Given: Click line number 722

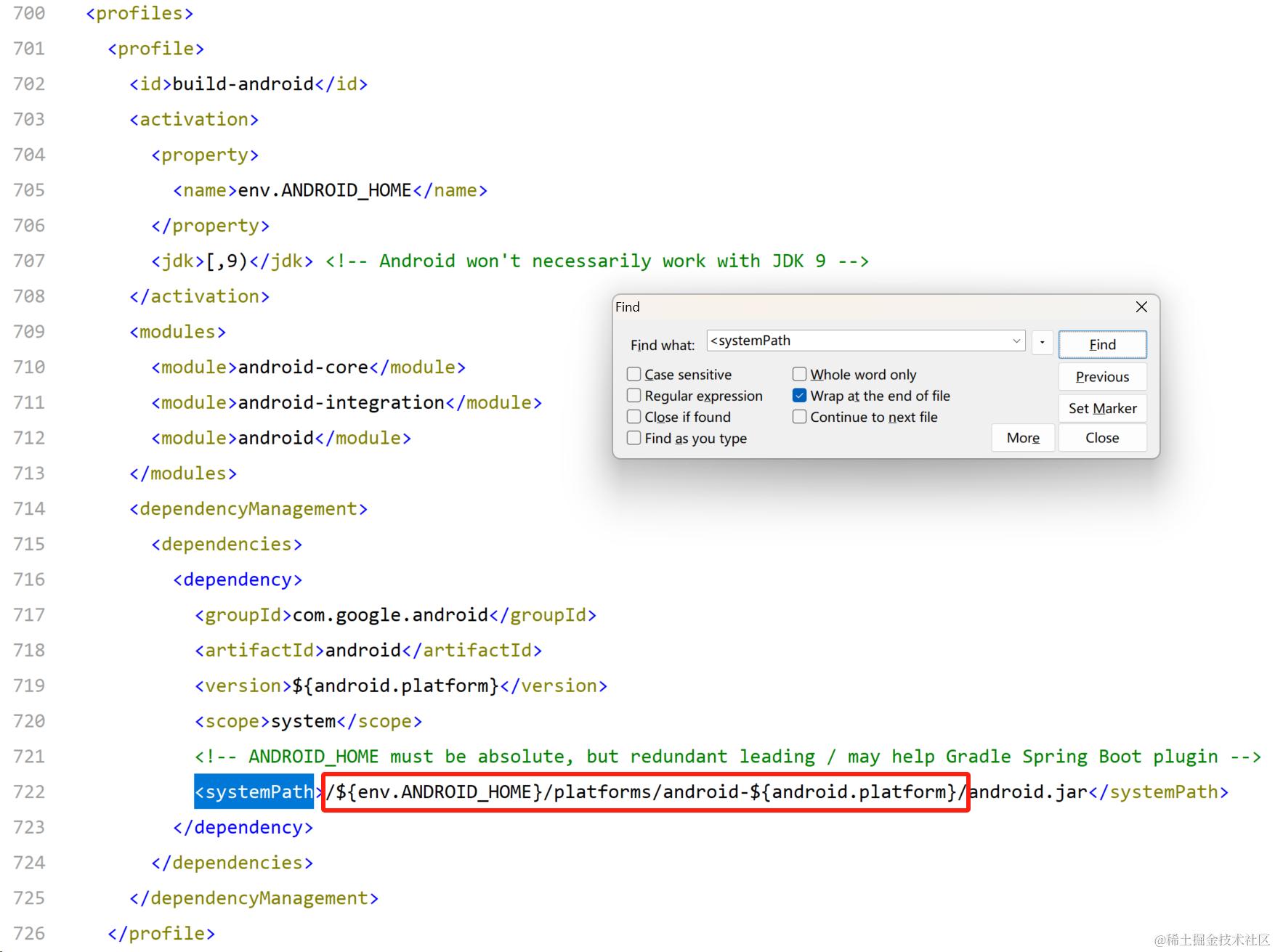Looking at the screenshot, I should click(29, 792).
